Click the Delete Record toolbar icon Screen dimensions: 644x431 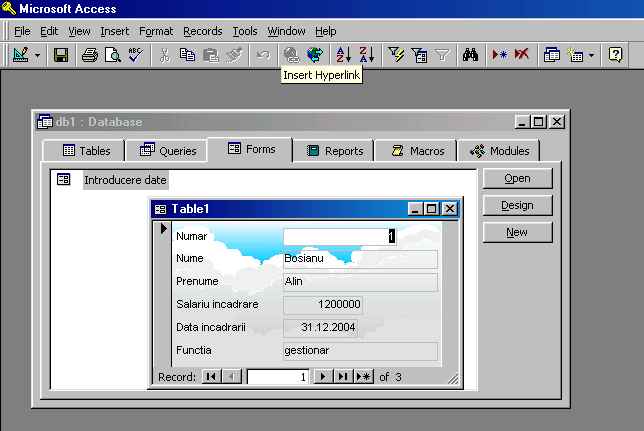click(521, 56)
